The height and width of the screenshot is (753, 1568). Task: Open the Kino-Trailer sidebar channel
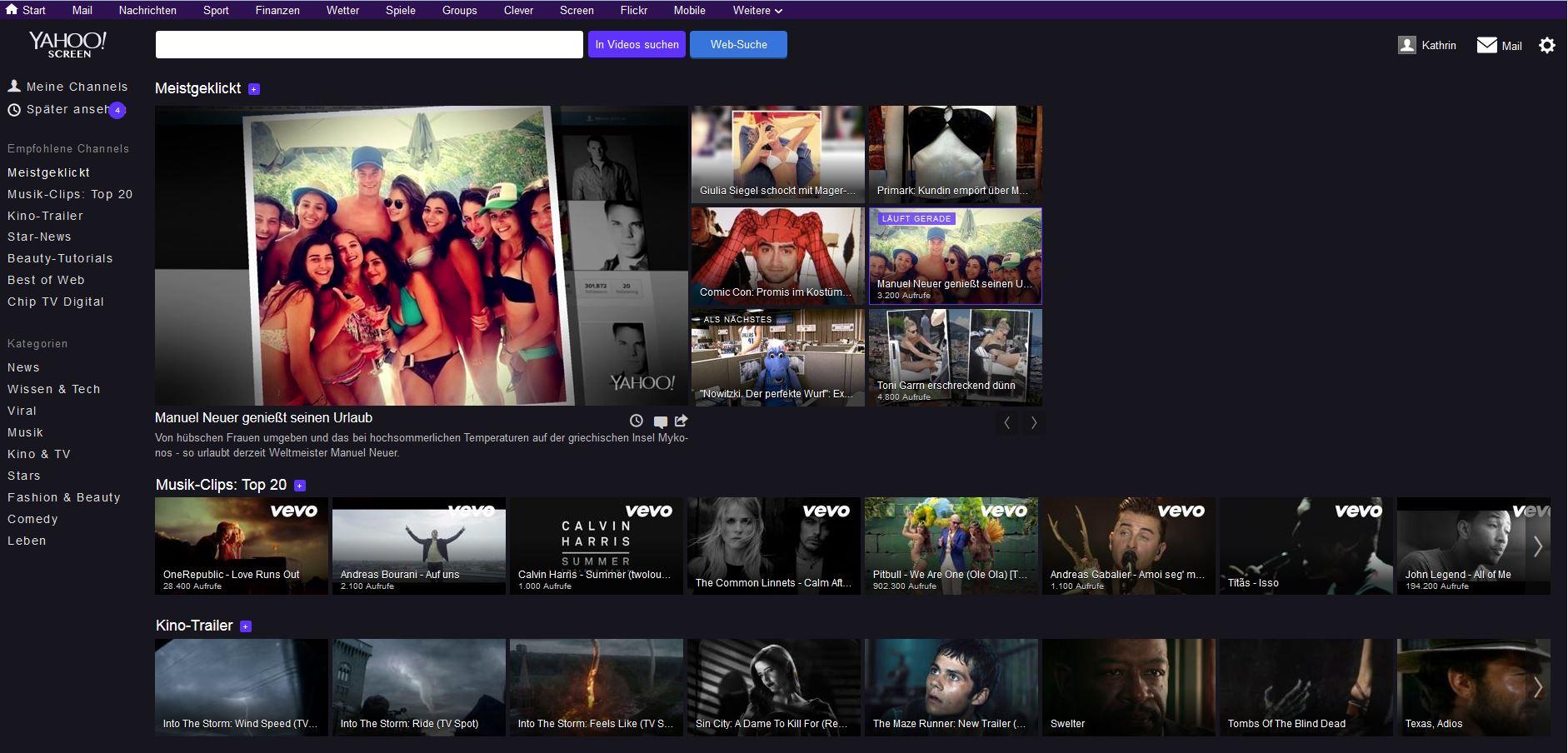(x=45, y=216)
